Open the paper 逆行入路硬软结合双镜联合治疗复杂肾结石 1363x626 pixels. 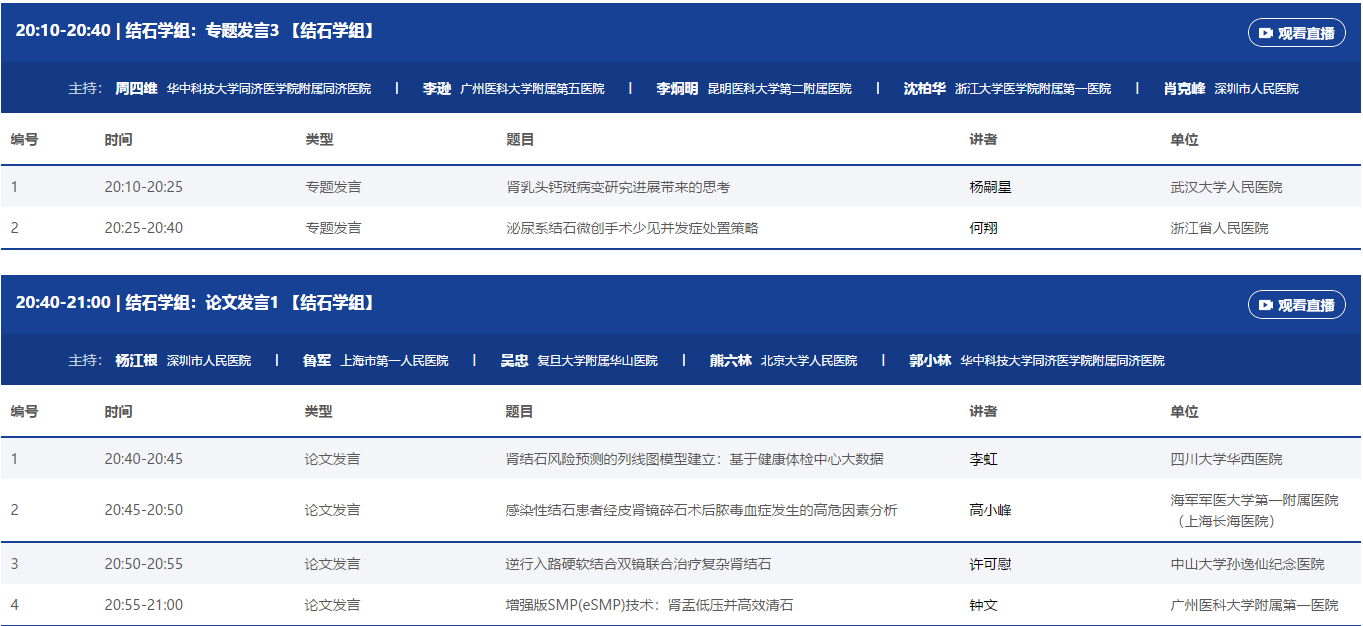point(638,564)
